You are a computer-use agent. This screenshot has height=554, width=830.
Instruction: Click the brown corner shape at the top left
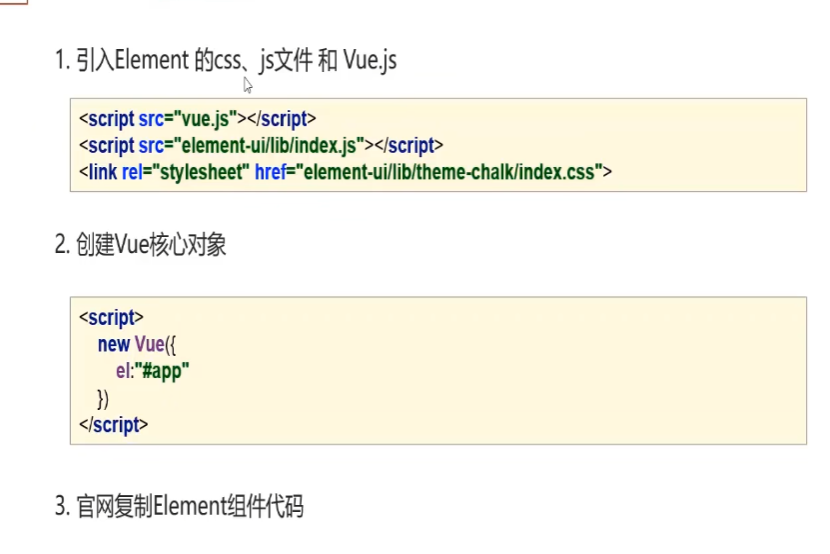tap(13, 2)
